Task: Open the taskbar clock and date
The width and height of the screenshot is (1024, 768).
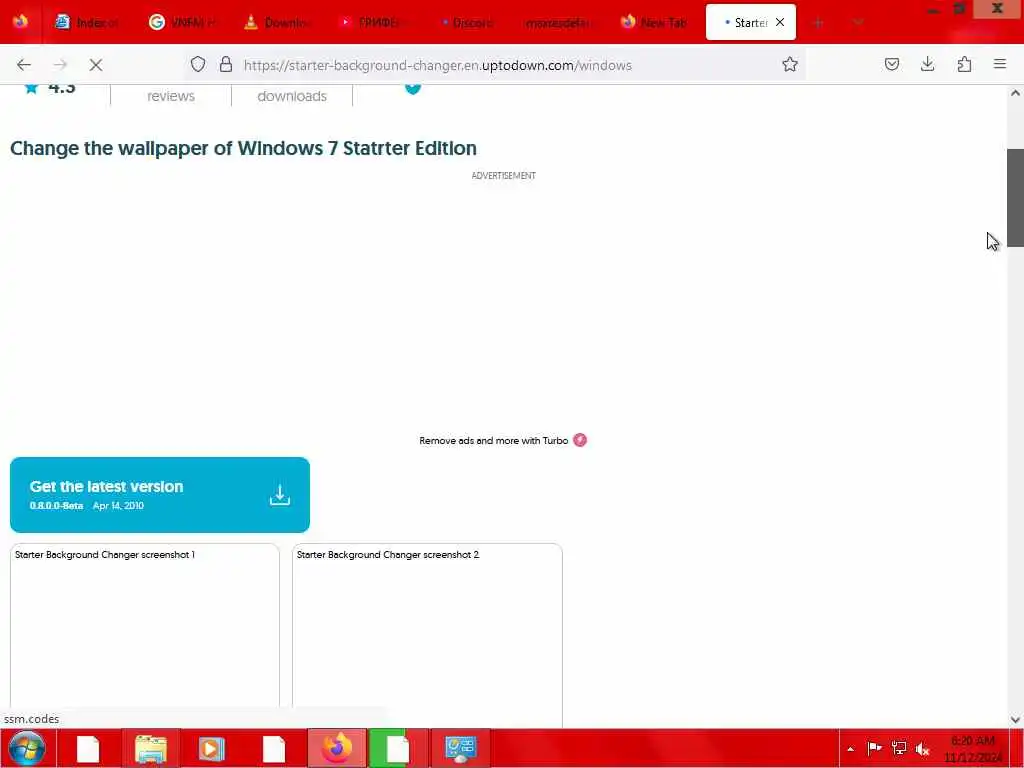Action: coord(972,749)
